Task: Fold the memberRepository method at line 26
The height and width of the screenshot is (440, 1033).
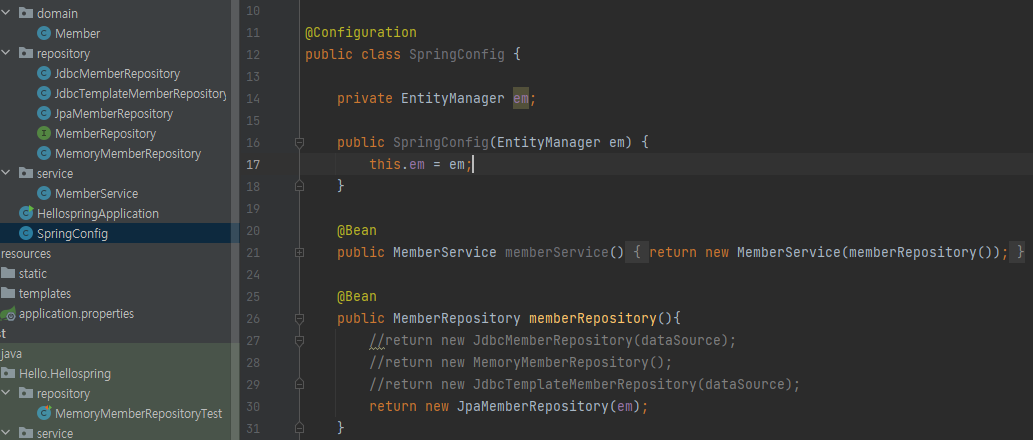Action: pos(299,319)
